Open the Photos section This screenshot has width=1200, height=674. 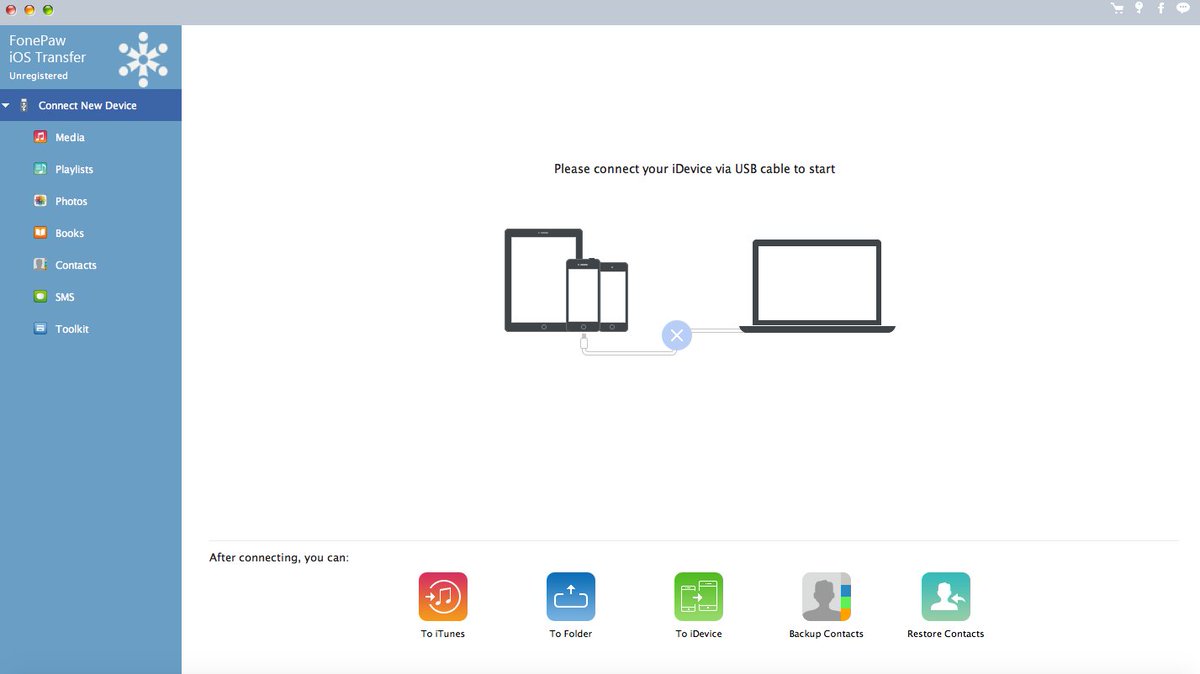(x=70, y=201)
